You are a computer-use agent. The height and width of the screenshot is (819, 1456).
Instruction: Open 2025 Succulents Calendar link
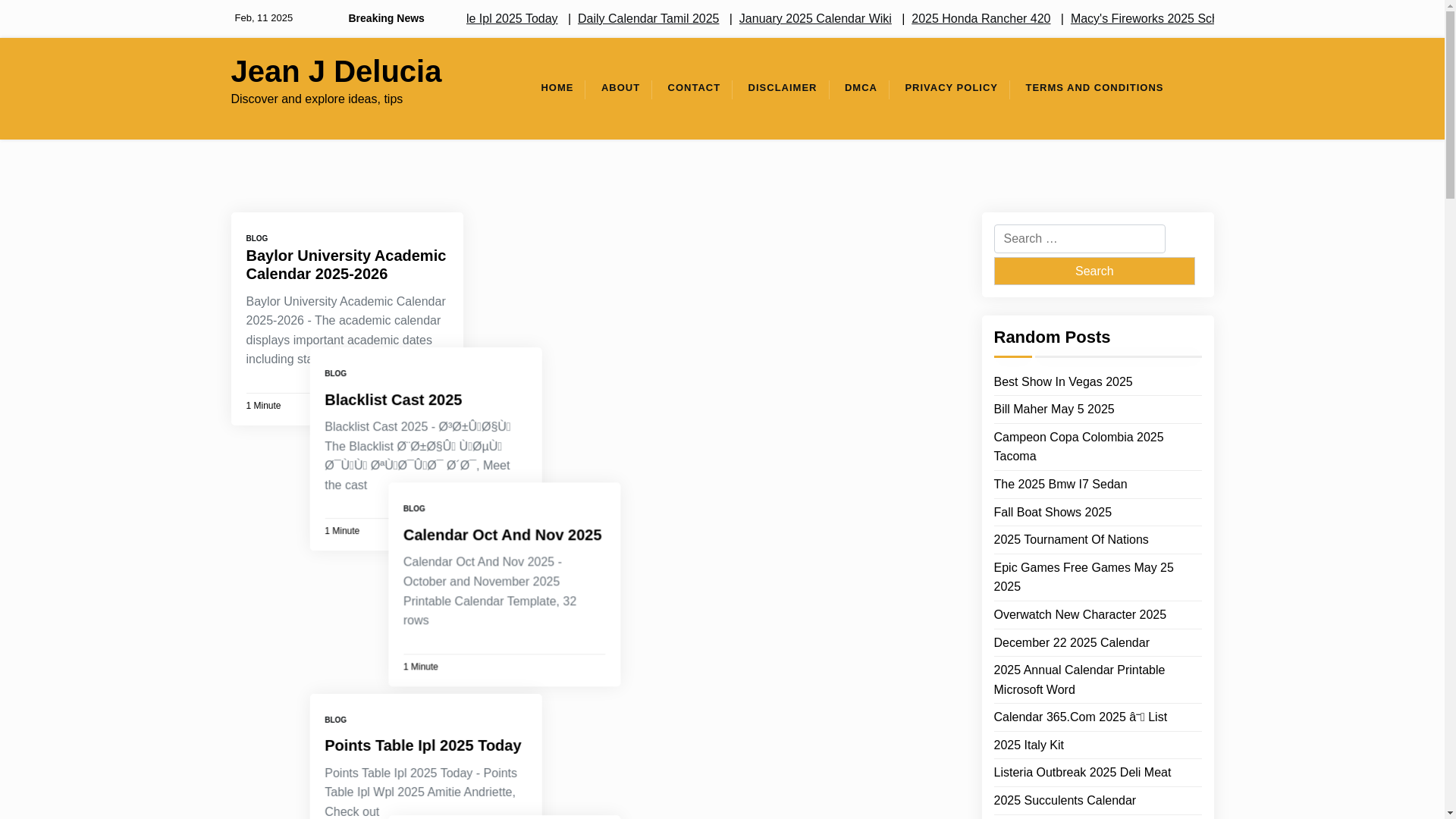[1065, 801]
